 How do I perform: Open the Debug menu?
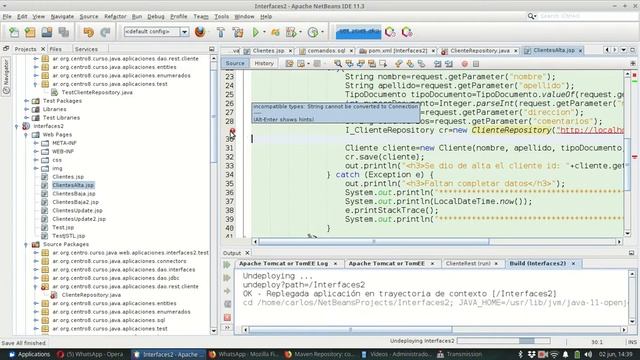(156, 17)
